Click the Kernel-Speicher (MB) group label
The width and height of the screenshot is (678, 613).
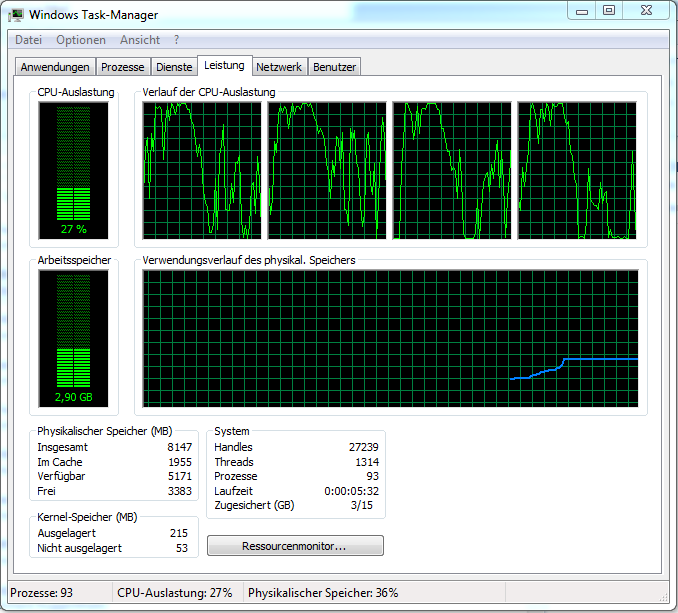pos(87,517)
